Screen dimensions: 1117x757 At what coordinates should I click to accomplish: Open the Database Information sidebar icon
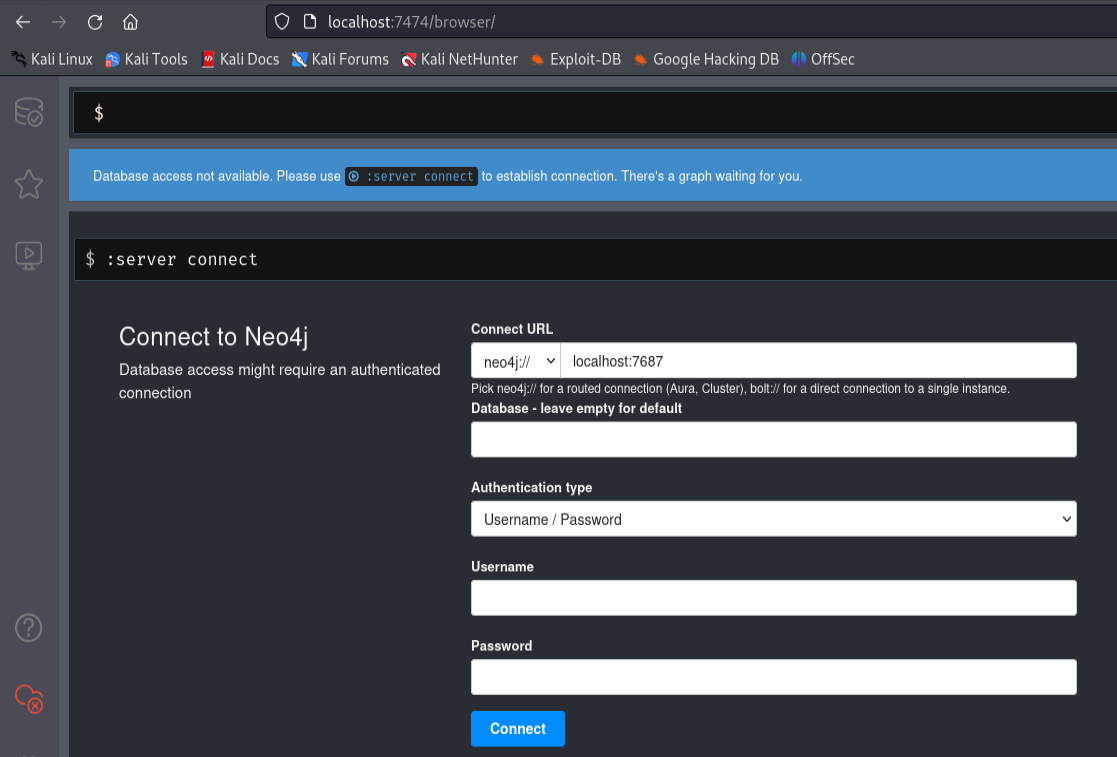click(29, 112)
